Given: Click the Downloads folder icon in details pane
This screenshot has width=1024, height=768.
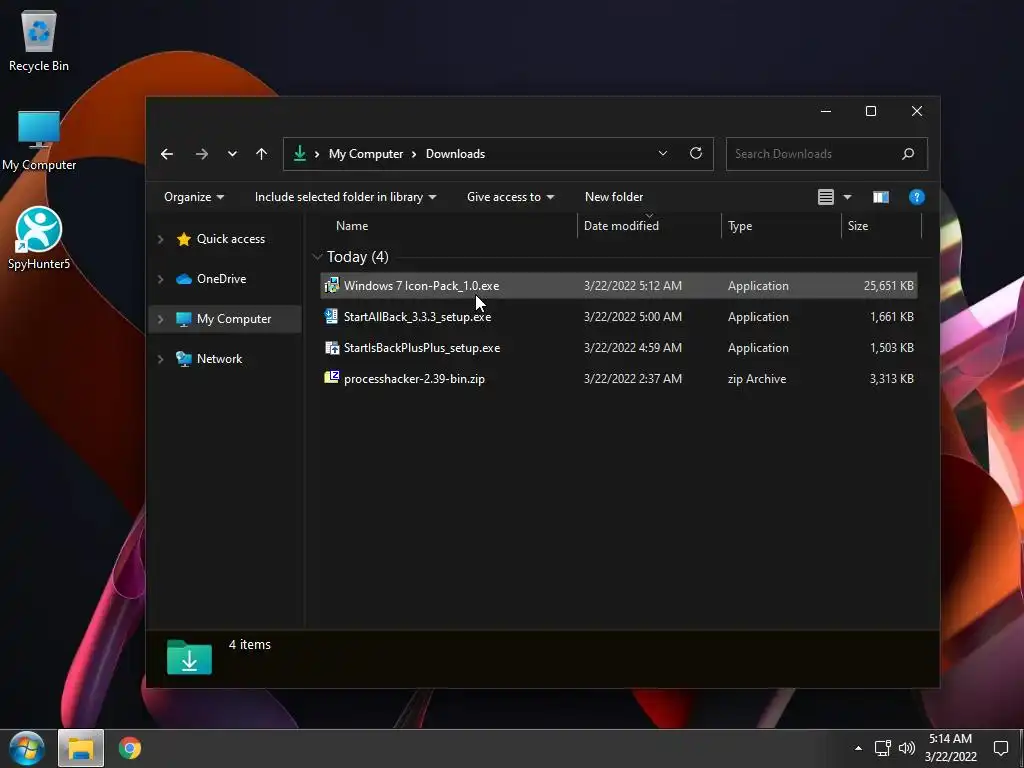Looking at the screenshot, I should pos(189,657).
